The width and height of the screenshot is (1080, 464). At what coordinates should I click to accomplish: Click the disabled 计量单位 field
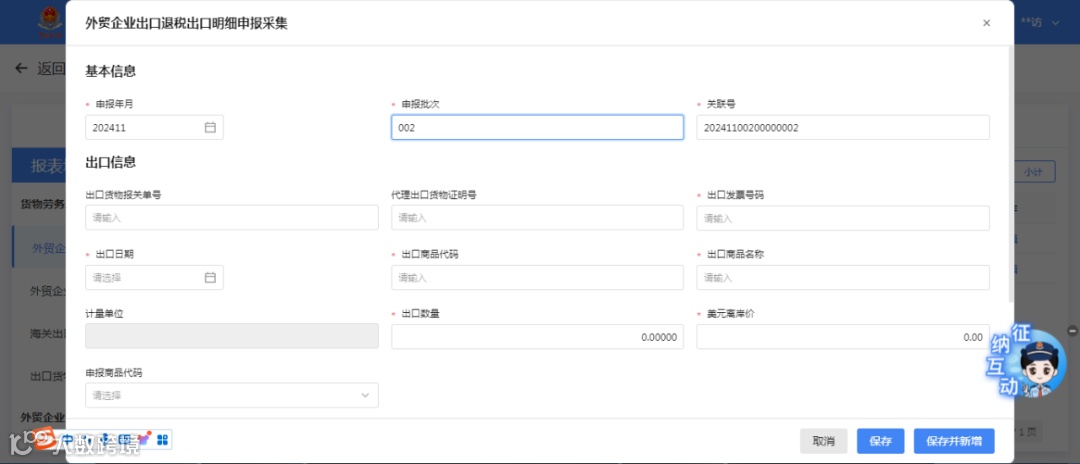(x=231, y=337)
